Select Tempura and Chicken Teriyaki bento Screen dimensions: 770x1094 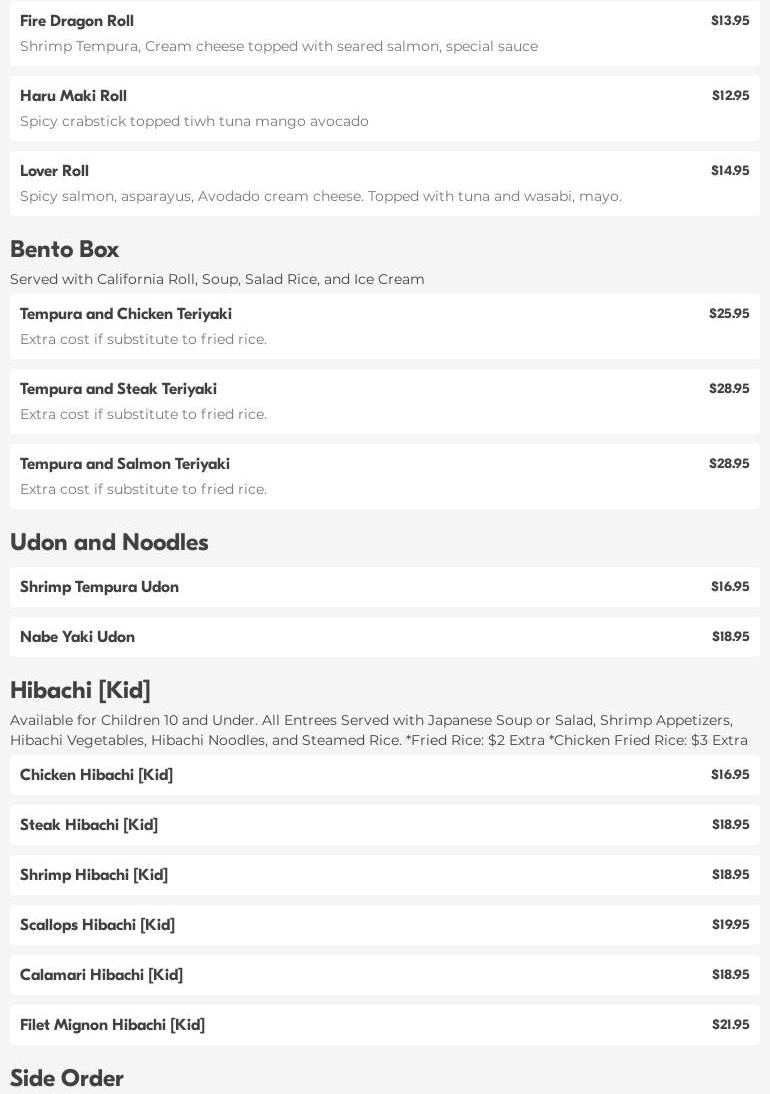(384, 326)
